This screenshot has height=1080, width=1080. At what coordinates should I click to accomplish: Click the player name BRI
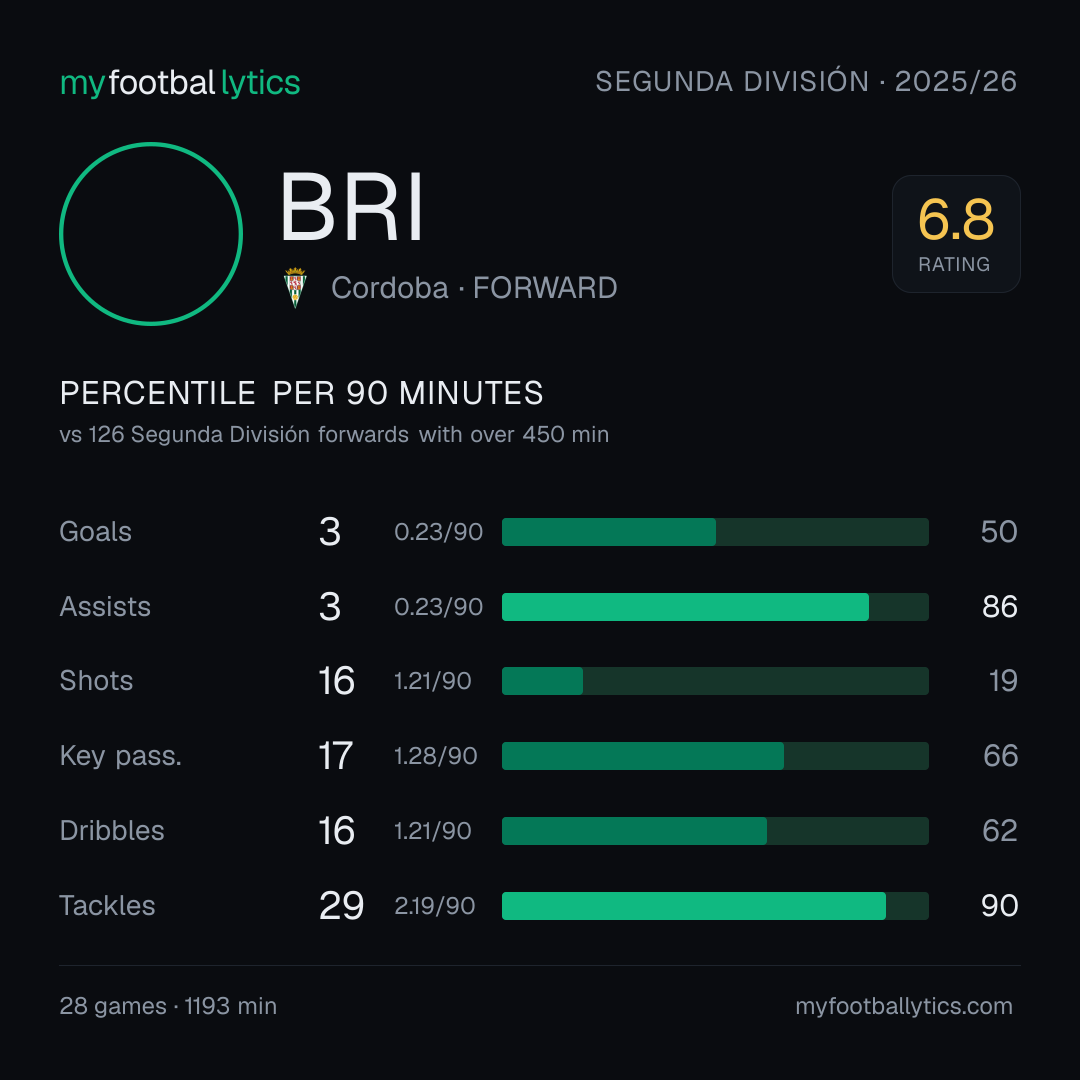coord(351,207)
